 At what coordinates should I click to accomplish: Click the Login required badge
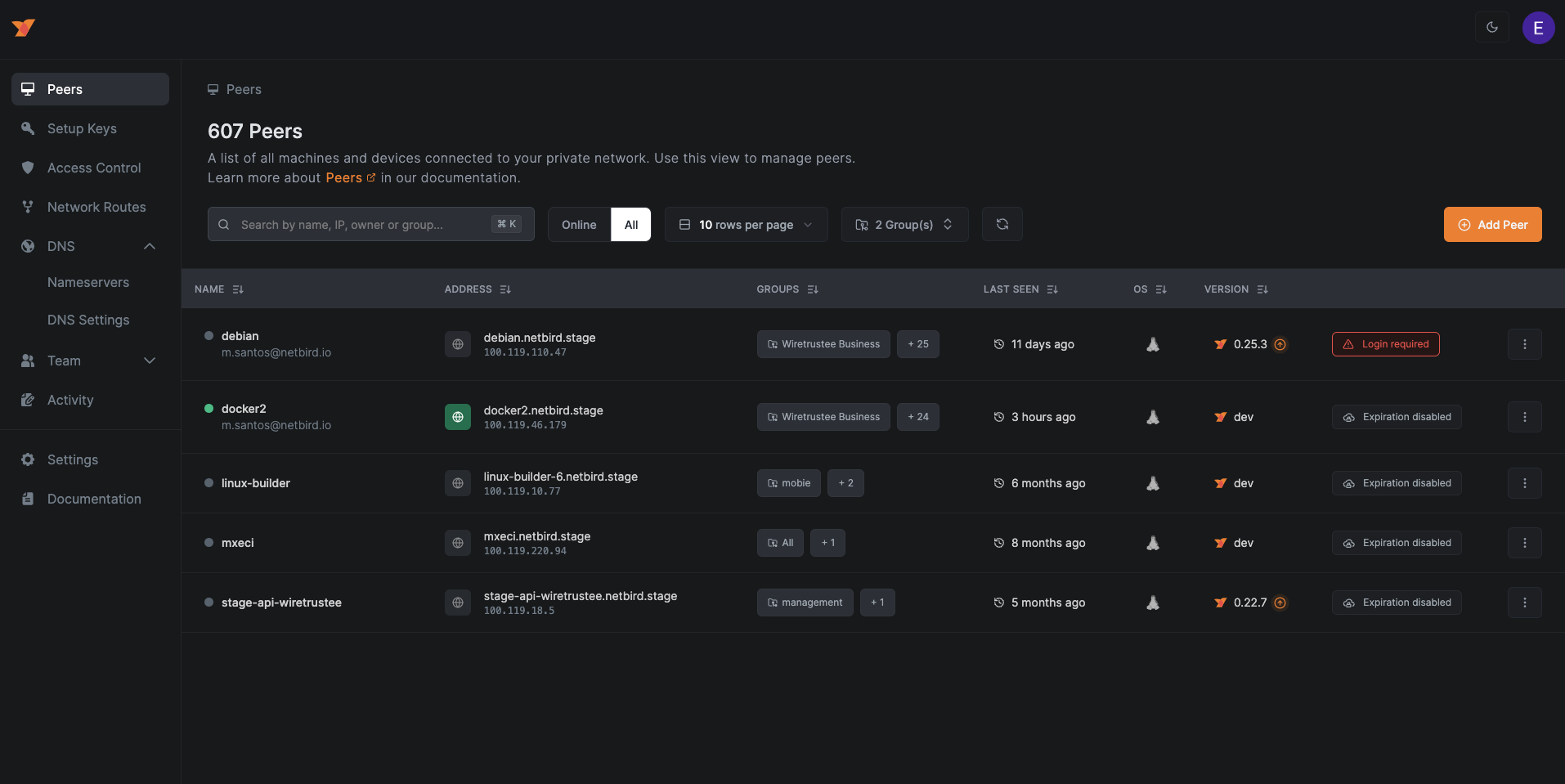coord(1386,344)
